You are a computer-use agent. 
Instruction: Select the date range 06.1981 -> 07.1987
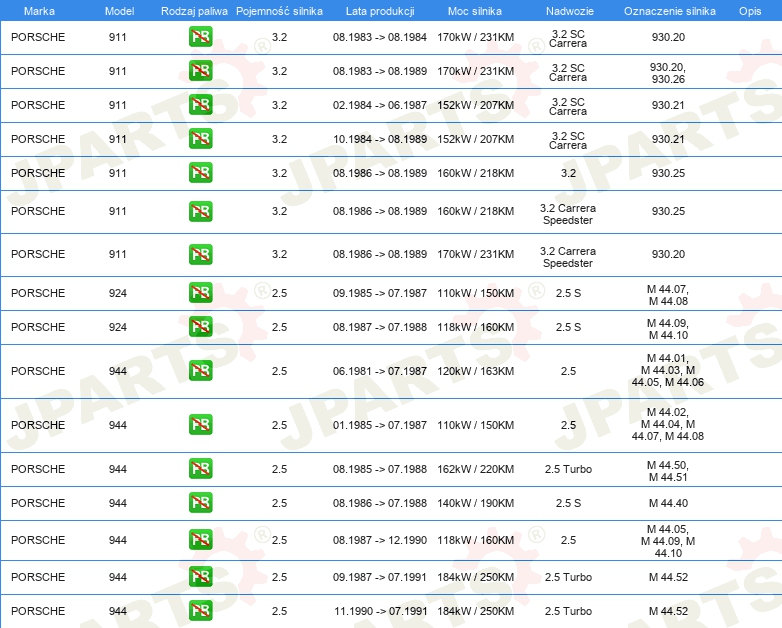click(x=380, y=371)
